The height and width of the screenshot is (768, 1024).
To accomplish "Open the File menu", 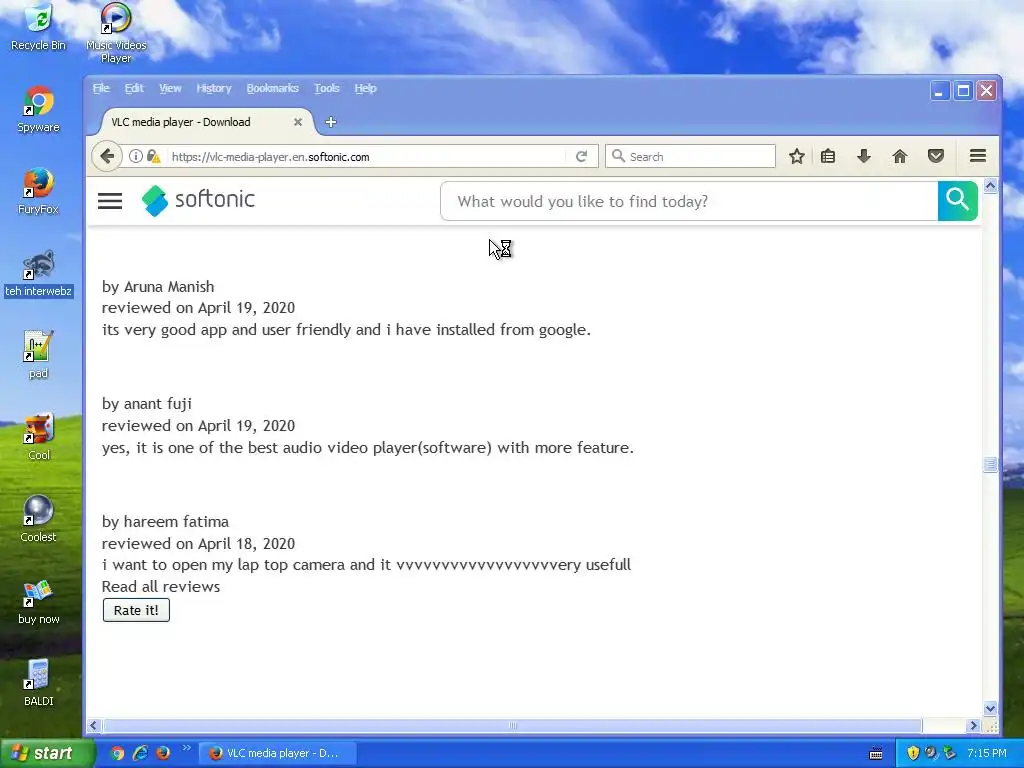I will tap(101, 88).
